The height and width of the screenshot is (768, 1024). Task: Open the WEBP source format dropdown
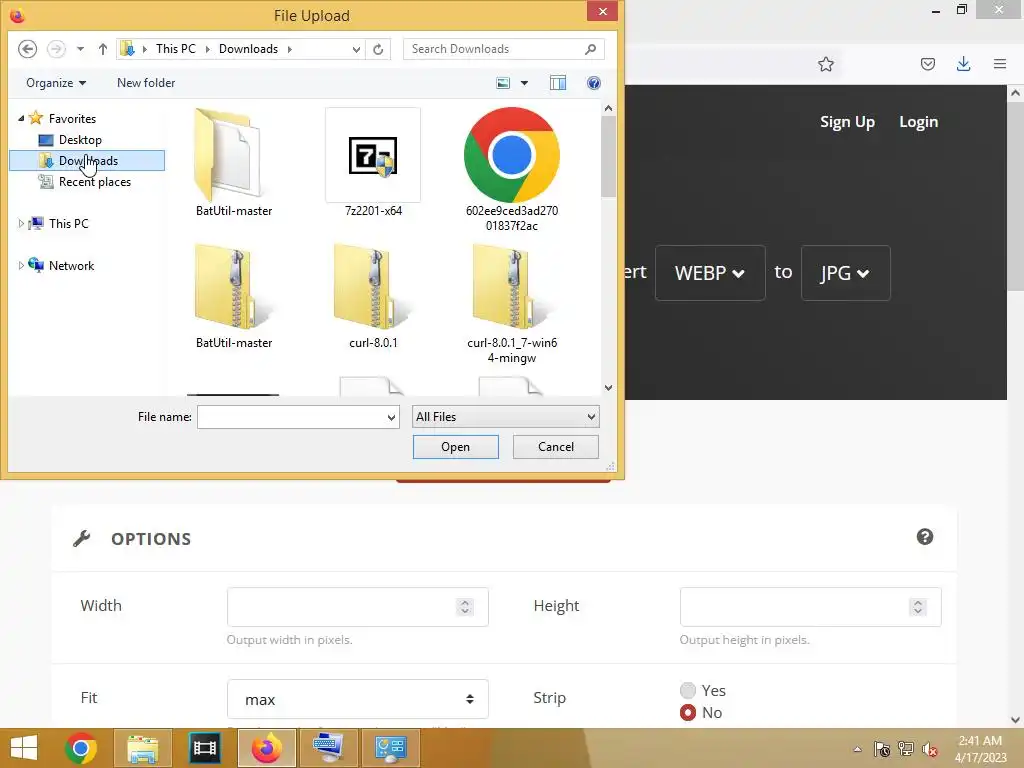(x=710, y=273)
